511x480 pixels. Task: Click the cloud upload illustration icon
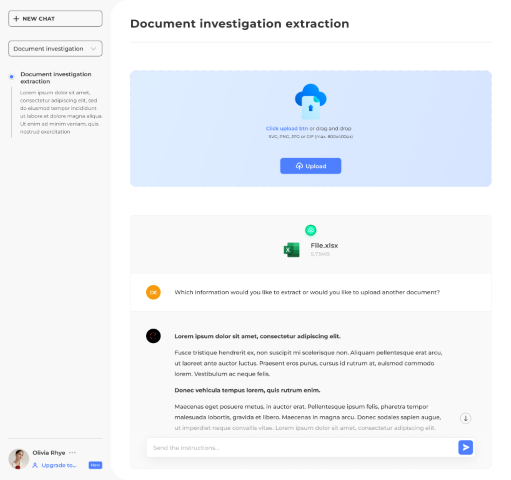[x=311, y=101]
